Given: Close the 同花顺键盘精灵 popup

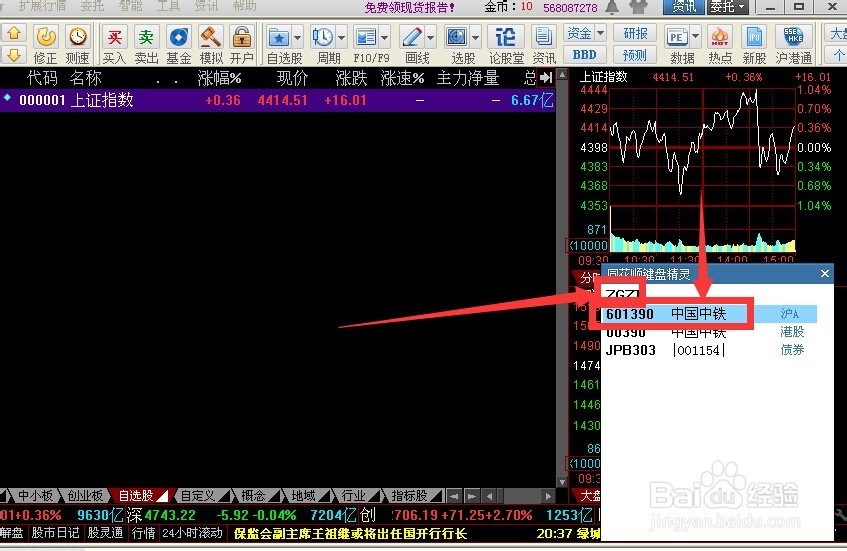Looking at the screenshot, I should 824,274.
